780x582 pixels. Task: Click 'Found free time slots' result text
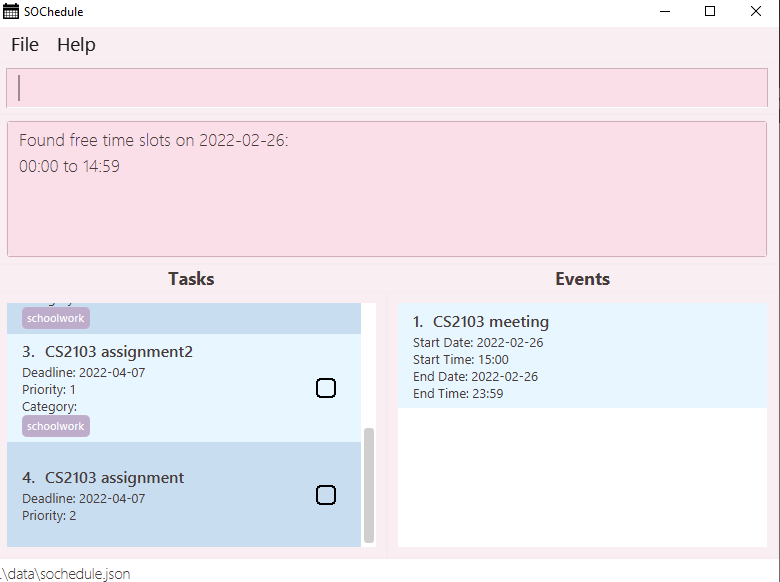[154, 140]
